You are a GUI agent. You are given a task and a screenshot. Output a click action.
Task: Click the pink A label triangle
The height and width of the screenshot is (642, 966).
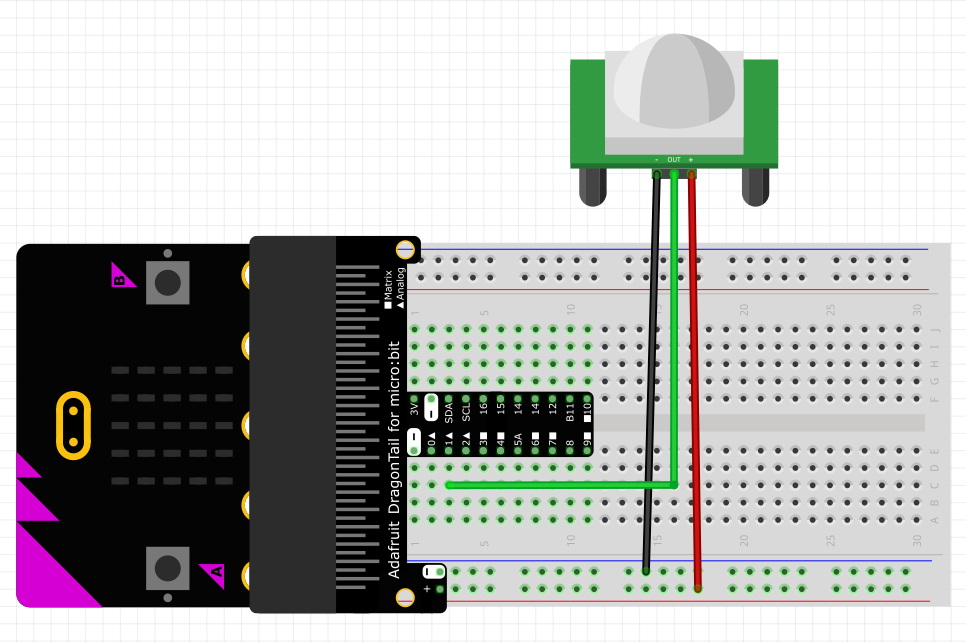click(x=214, y=574)
